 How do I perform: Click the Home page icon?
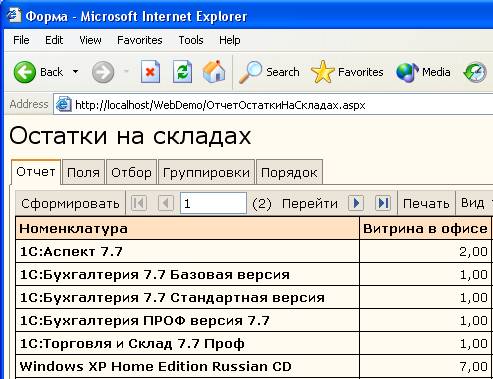pyautogui.click(x=214, y=71)
